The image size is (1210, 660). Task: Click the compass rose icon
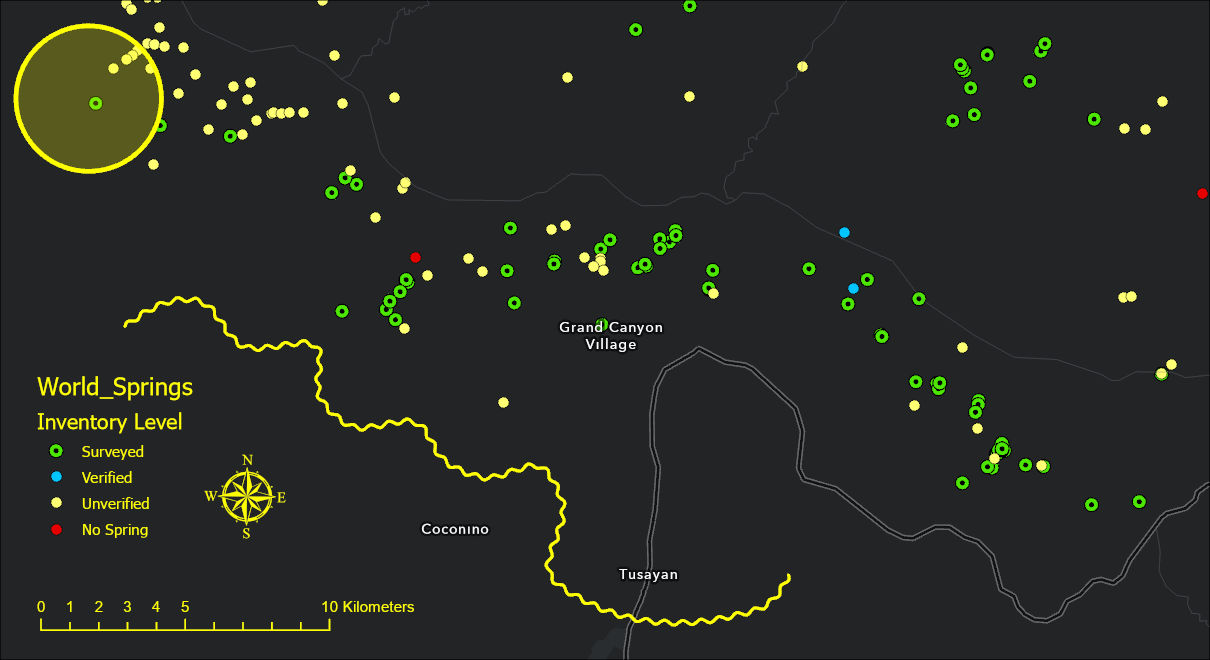(247, 496)
